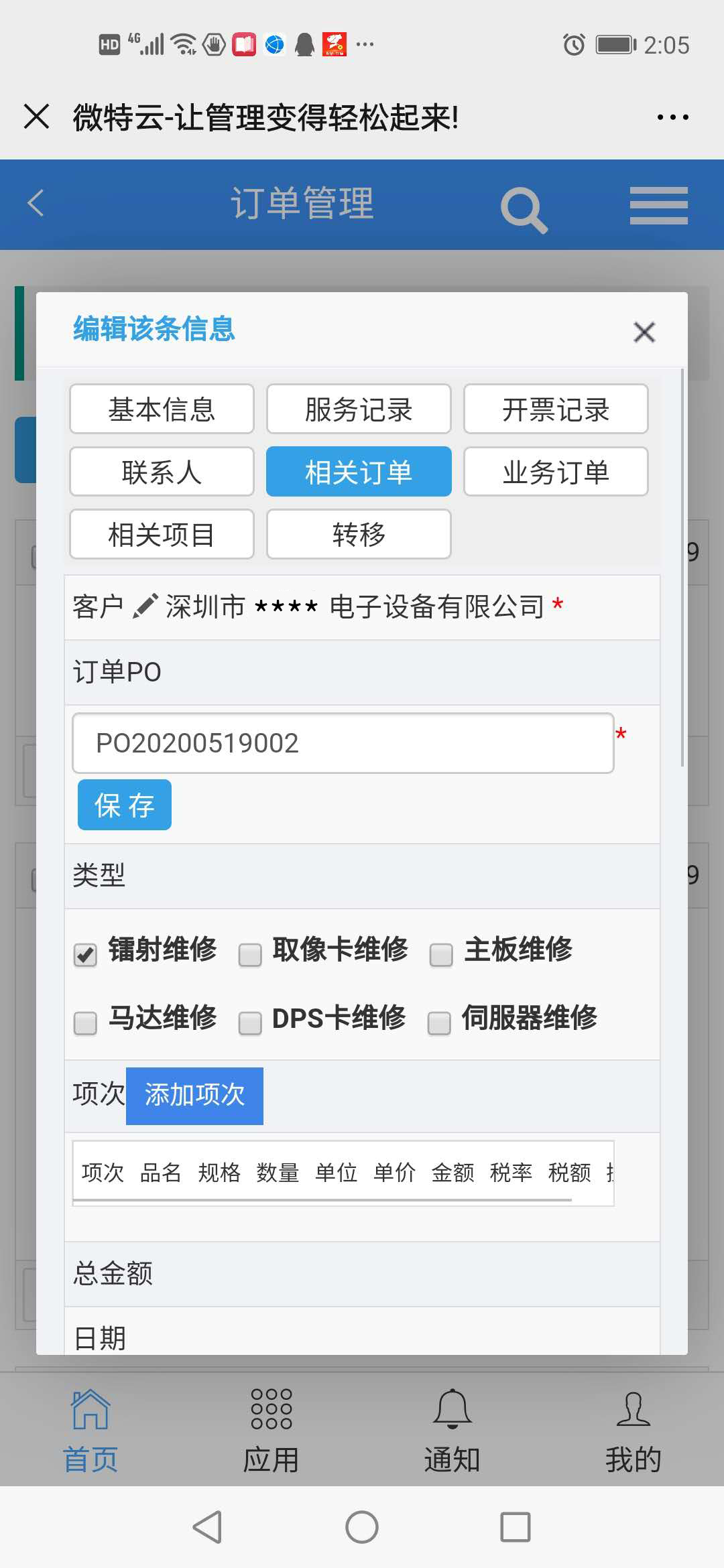Click the 添加项次 button
Viewport: 724px width, 1568px height.
tap(194, 1096)
